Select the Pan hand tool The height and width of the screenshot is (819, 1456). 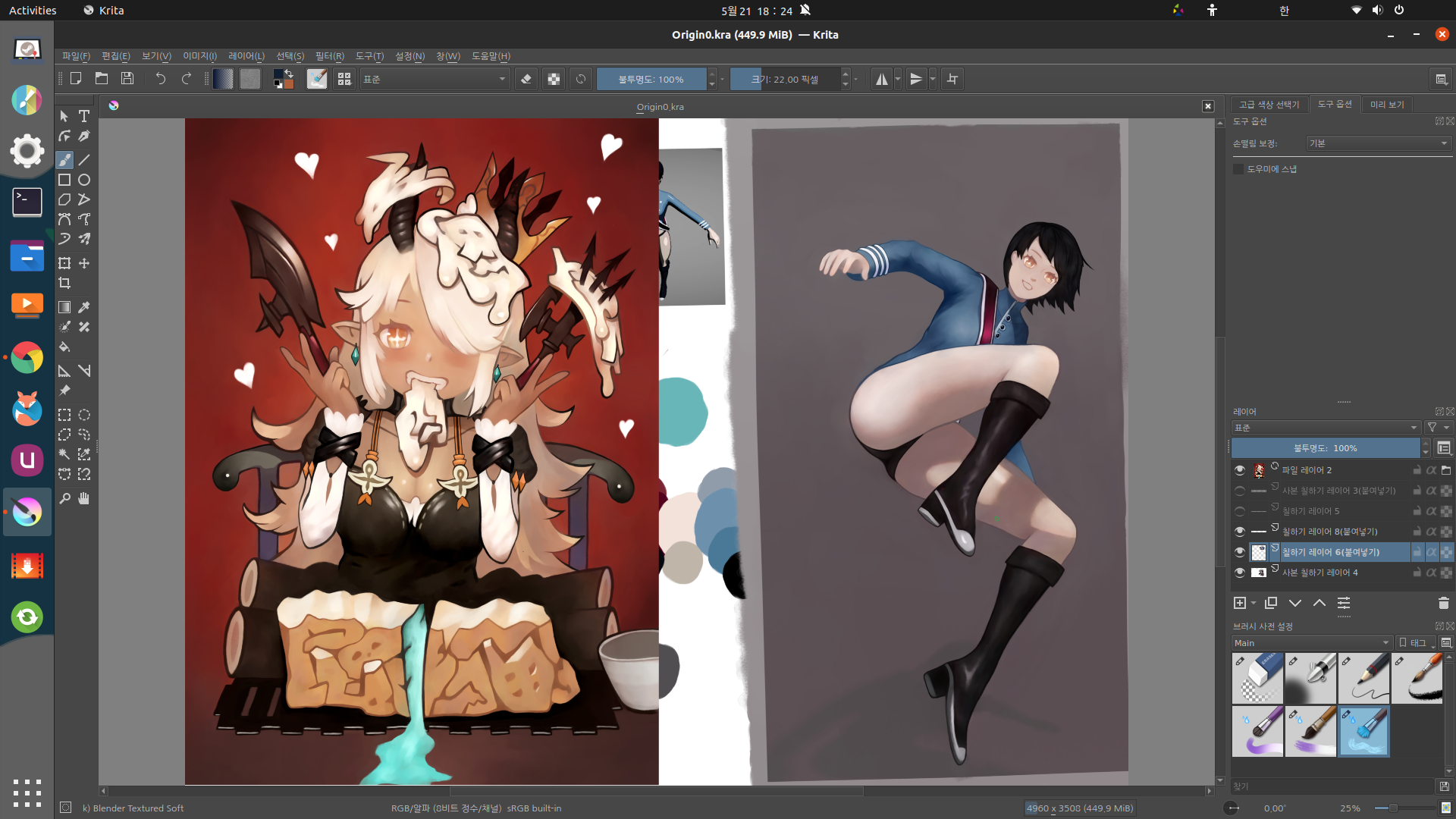(84, 498)
